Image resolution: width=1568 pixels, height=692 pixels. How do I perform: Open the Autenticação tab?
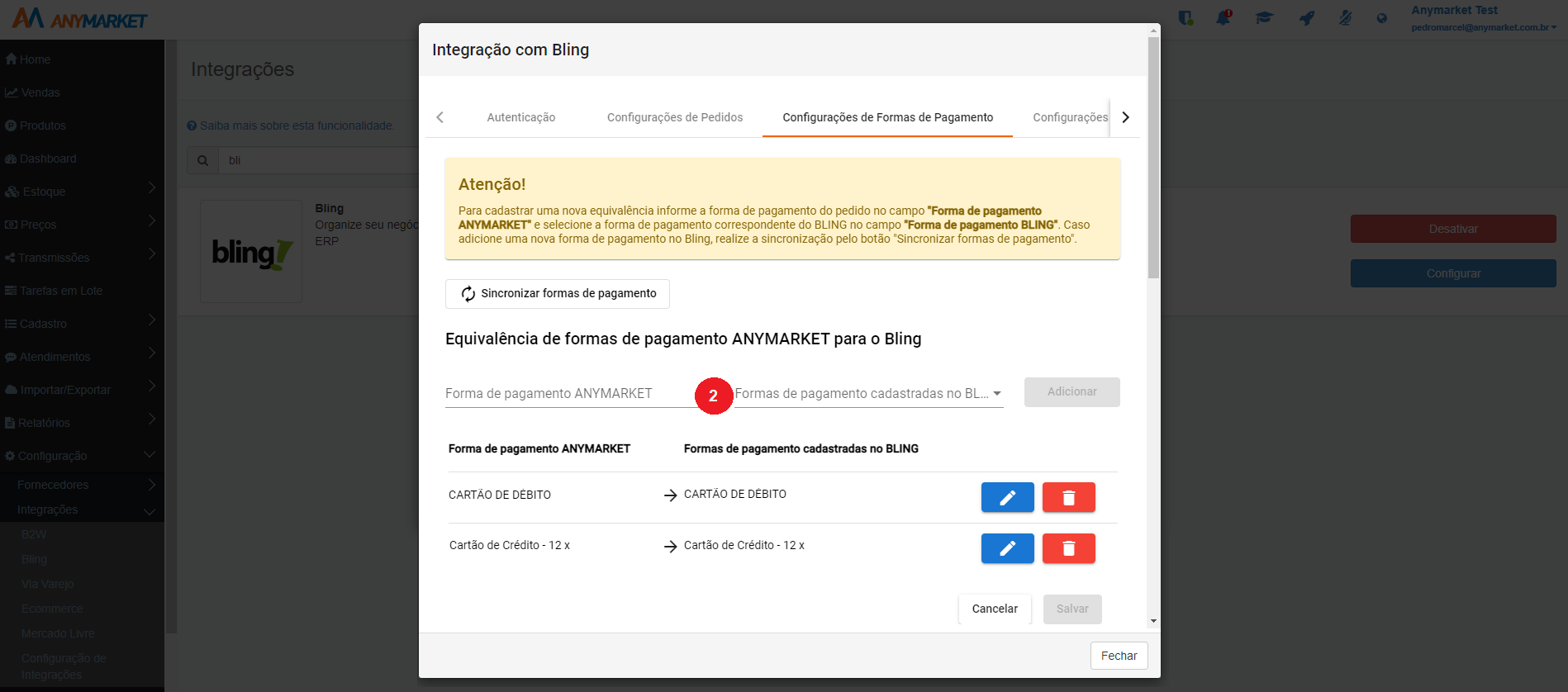521,117
